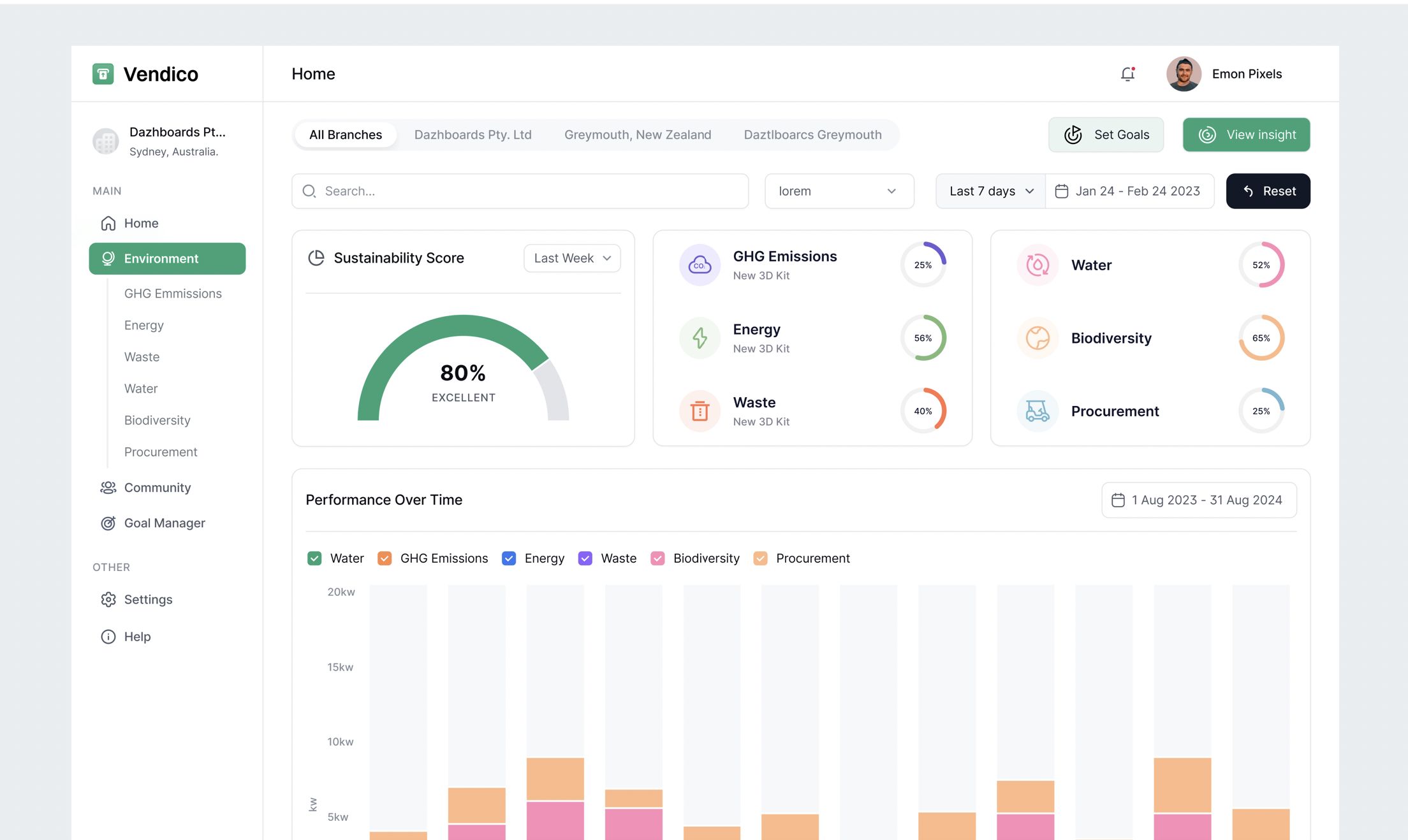Image resolution: width=1408 pixels, height=840 pixels.
Task: Switch to the Greymouth, New Zealand tab
Action: click(637, 134)
